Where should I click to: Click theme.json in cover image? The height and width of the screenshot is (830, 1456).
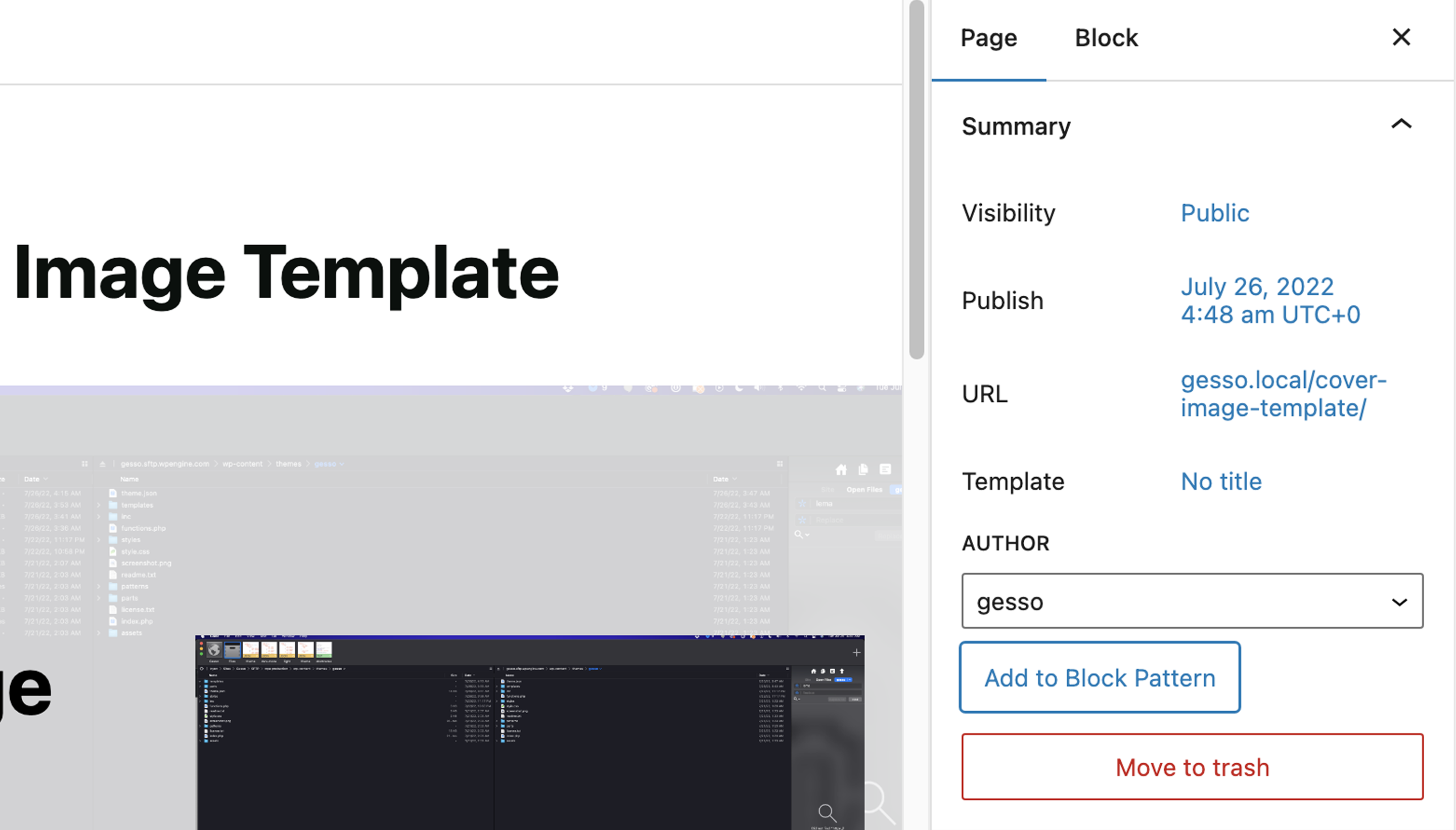[139, 494]
